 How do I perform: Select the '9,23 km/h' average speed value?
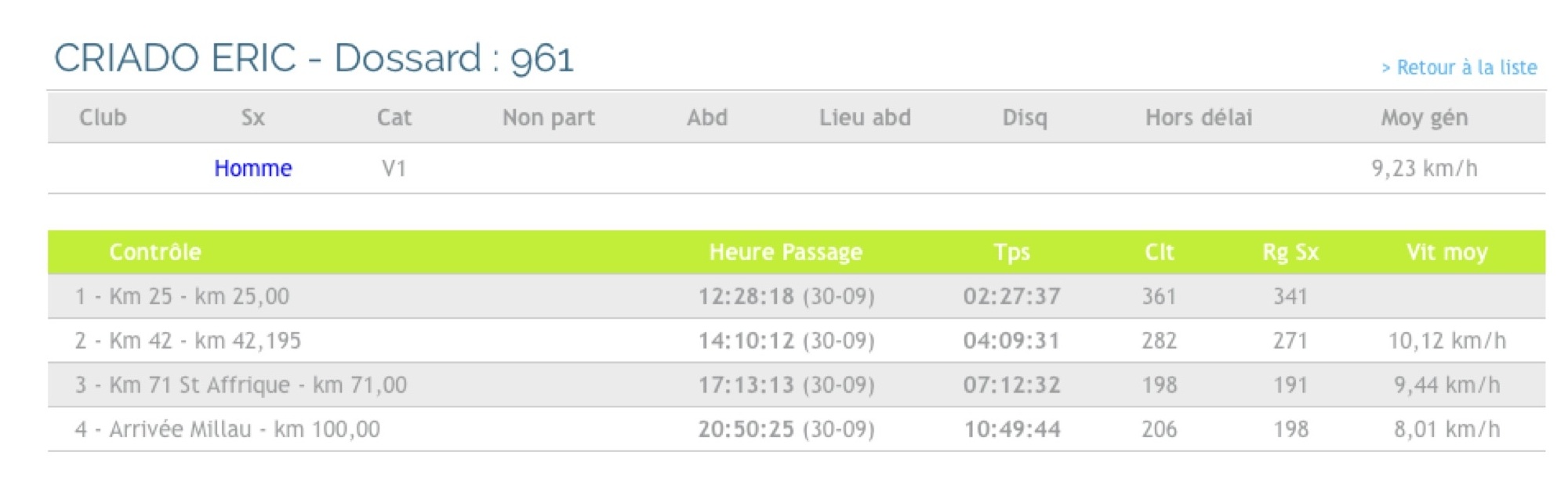[x=1424, y=168]
